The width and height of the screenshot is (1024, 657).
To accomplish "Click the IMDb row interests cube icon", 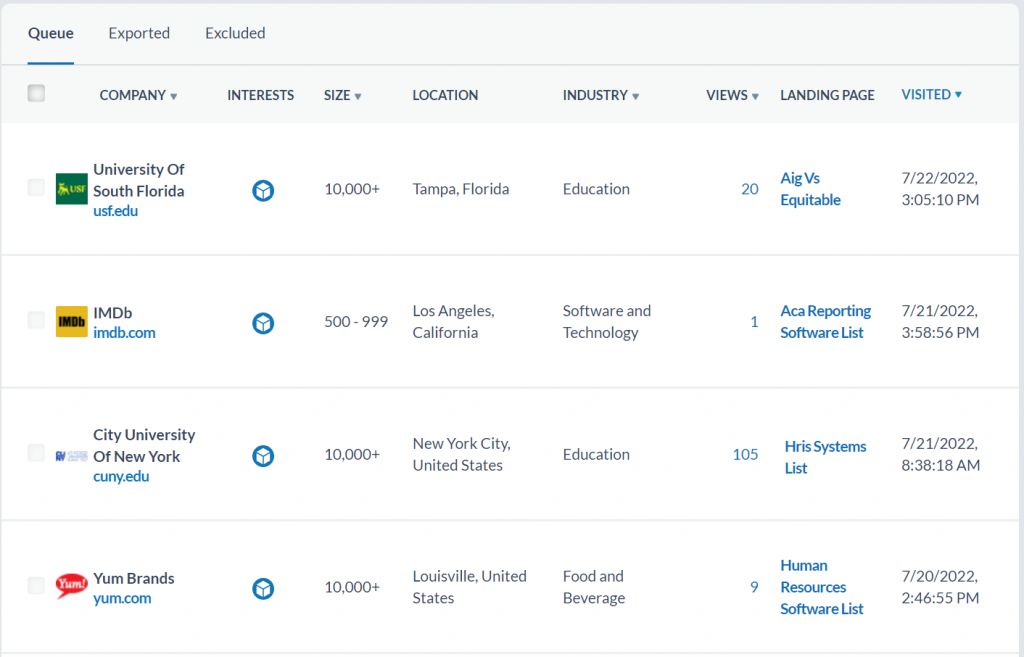I will pos(263,322).
